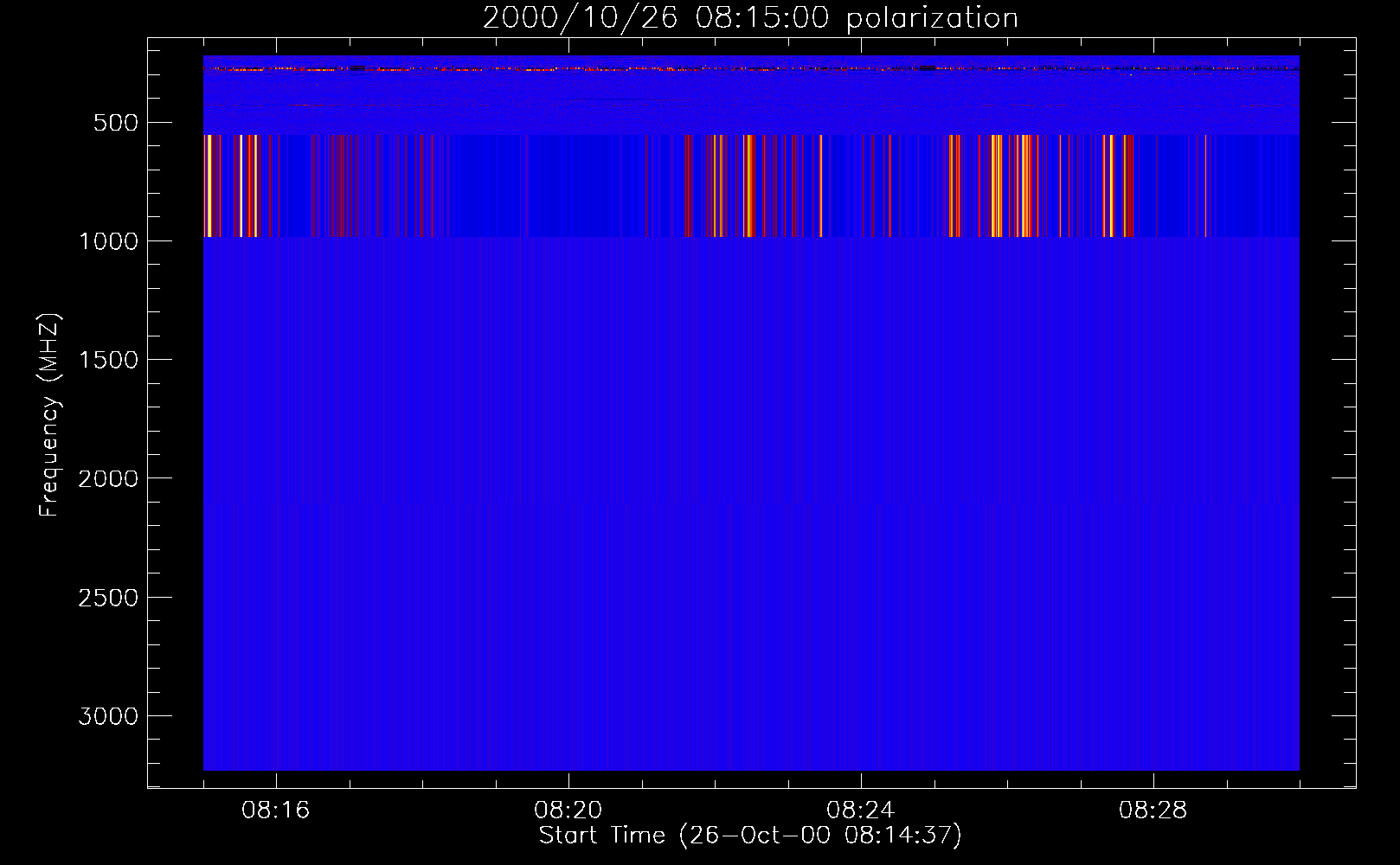Click the 08:16 time tick label
Viewport: 1400px width, 865px height.
pyautogui.click(x=276, y=811)
